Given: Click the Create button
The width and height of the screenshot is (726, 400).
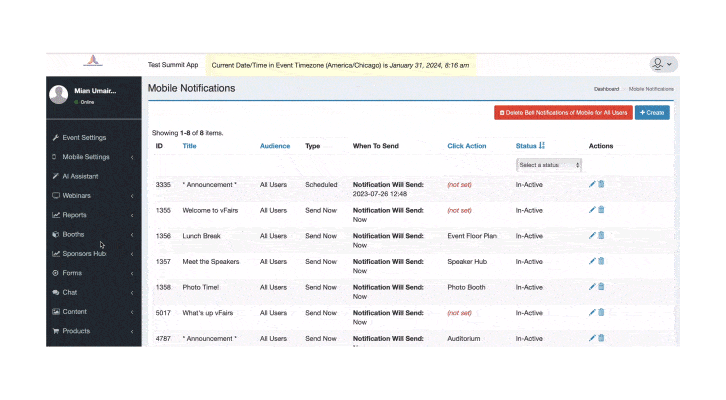Looking at the screenshot, I should [x=652, y=113].
